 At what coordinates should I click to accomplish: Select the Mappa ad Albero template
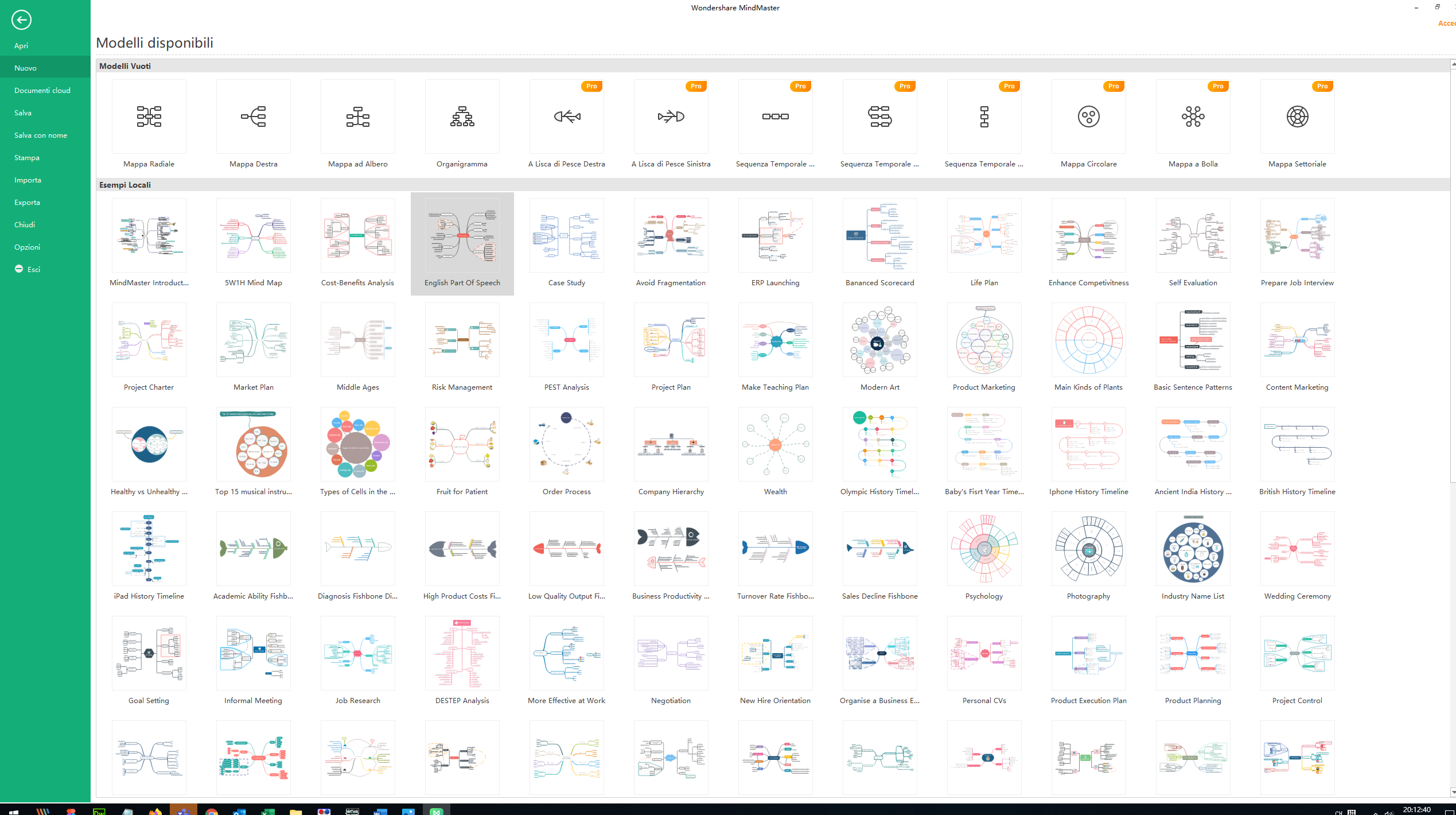357,117
